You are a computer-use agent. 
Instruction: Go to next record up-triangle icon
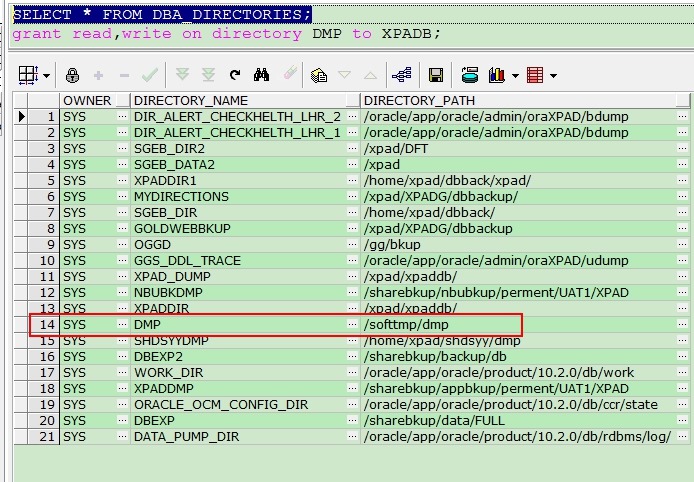tap(370, 76)
